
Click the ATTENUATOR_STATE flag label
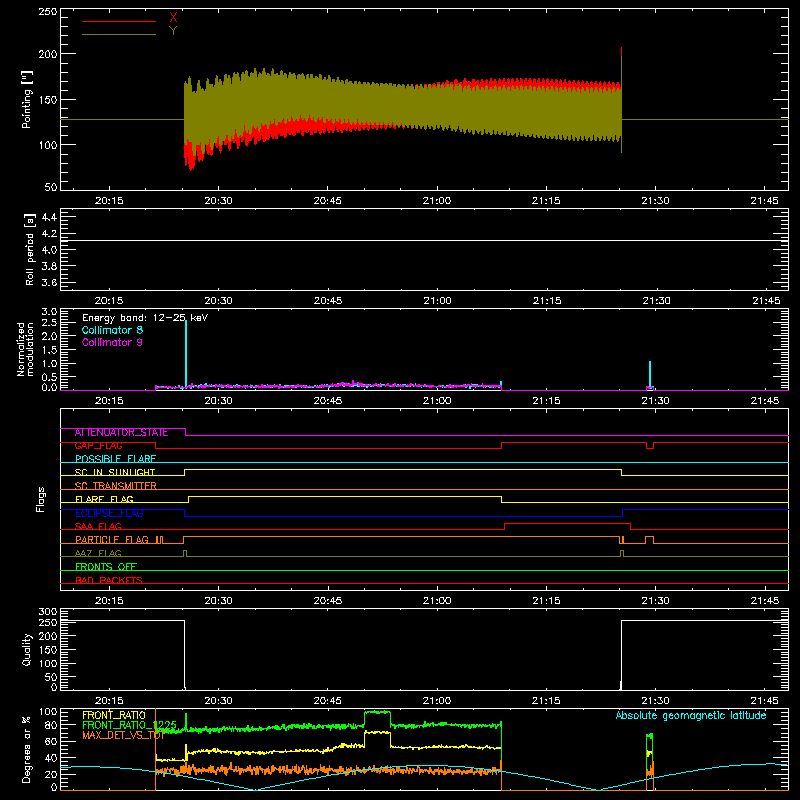(x=121, y=433)
